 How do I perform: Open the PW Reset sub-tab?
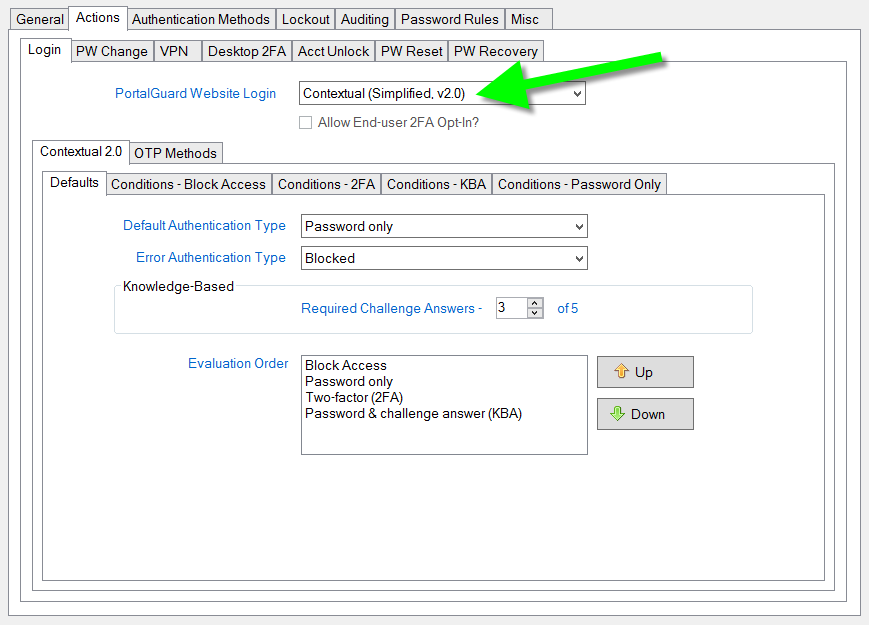point(411,52)
